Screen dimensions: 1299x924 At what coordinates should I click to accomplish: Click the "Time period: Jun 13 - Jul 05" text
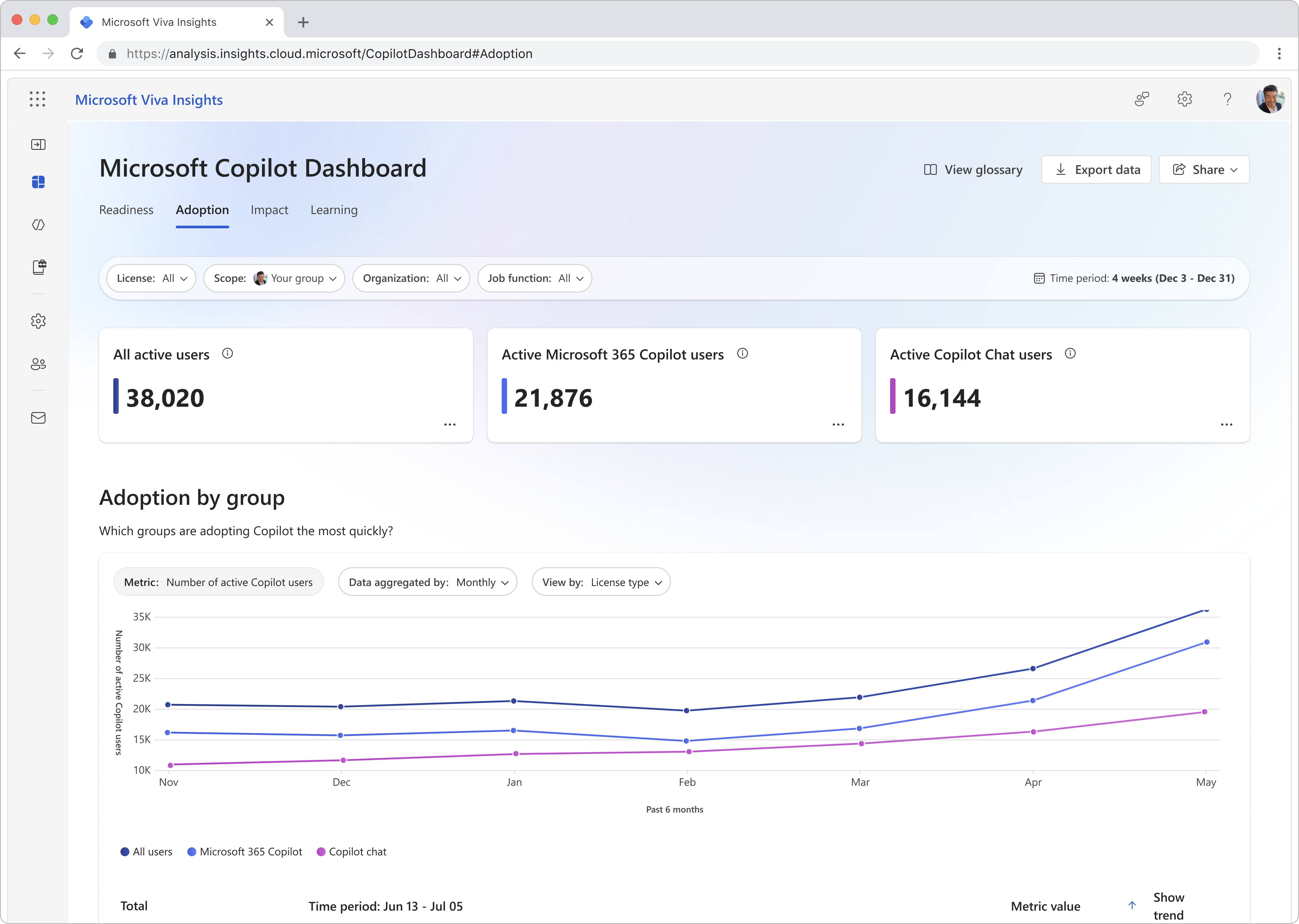(x=386, y=906)
